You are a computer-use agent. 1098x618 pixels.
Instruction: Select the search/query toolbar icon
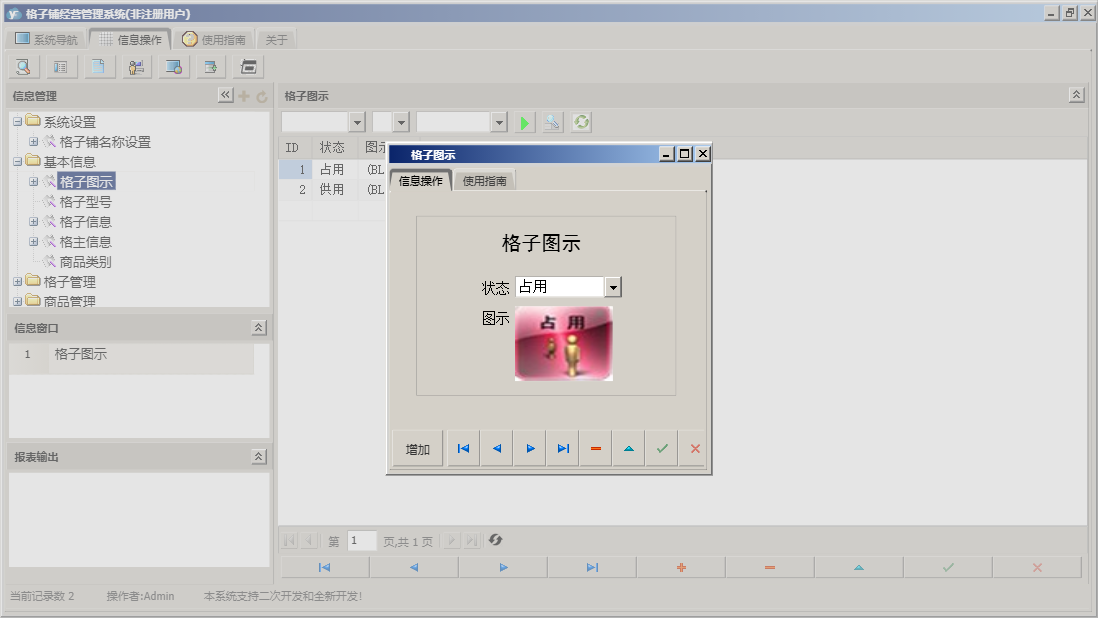coord(23,66)
